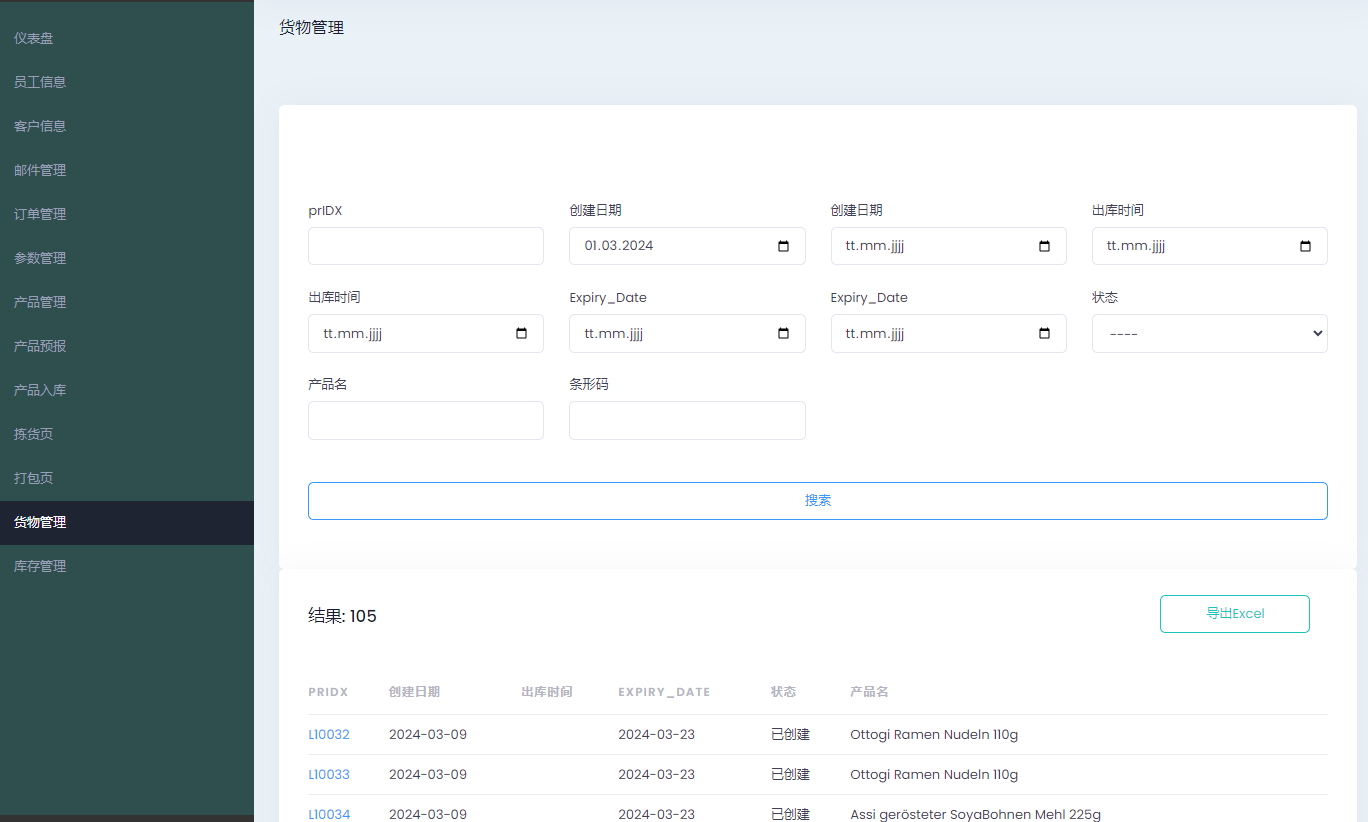Select 货物管理 sidebar item
Image resolution: width=1368 pixels, height=822 pixels.
(x=127, y=522)
